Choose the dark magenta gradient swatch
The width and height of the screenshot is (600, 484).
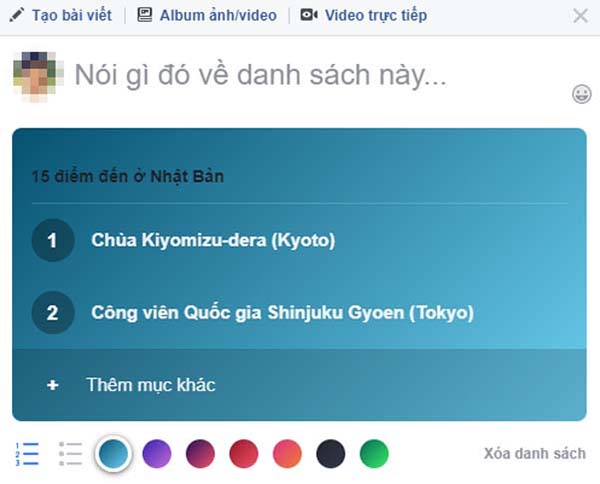tap(201, 454)
